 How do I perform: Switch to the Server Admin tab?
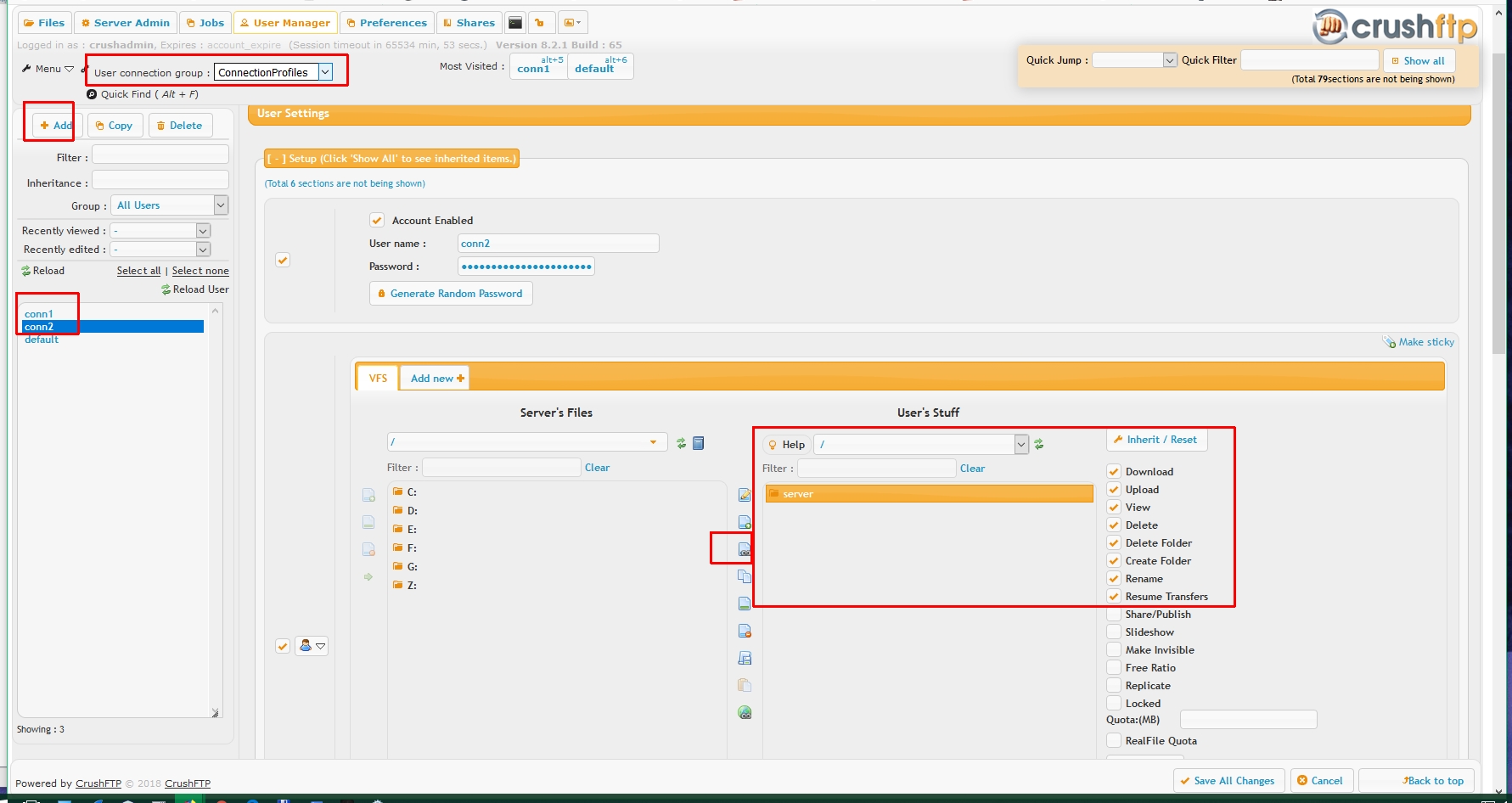pos(125,23)
